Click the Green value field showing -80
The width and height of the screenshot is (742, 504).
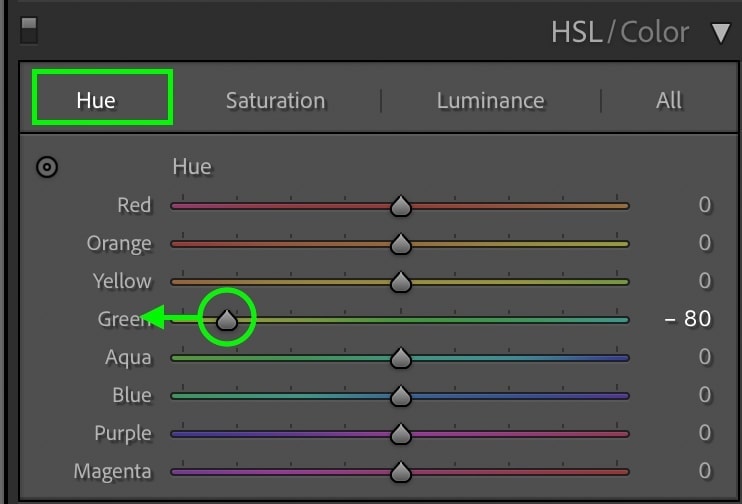click(688, 320)
